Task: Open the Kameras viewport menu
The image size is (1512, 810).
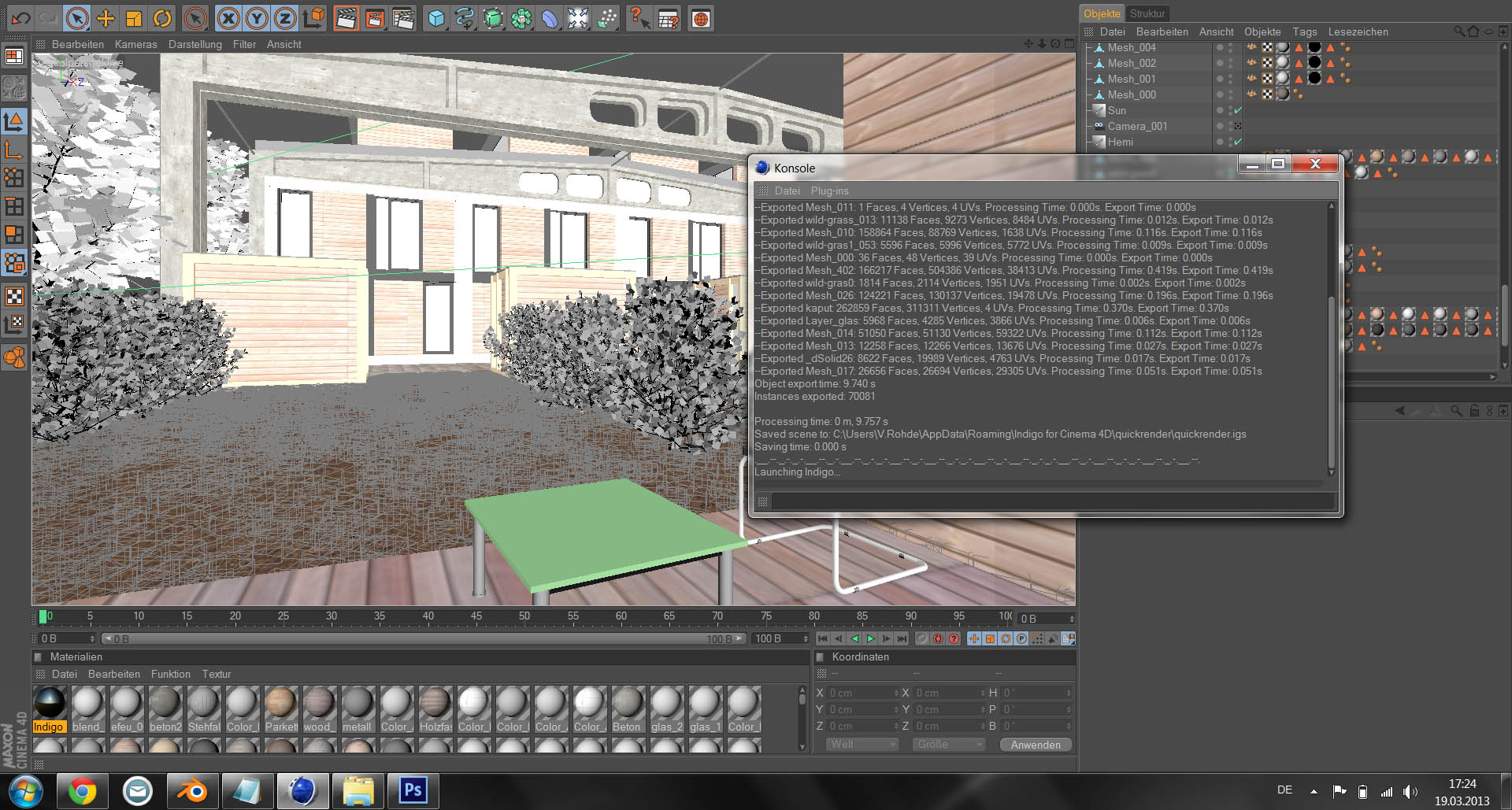Action: [x=135, y=44]
